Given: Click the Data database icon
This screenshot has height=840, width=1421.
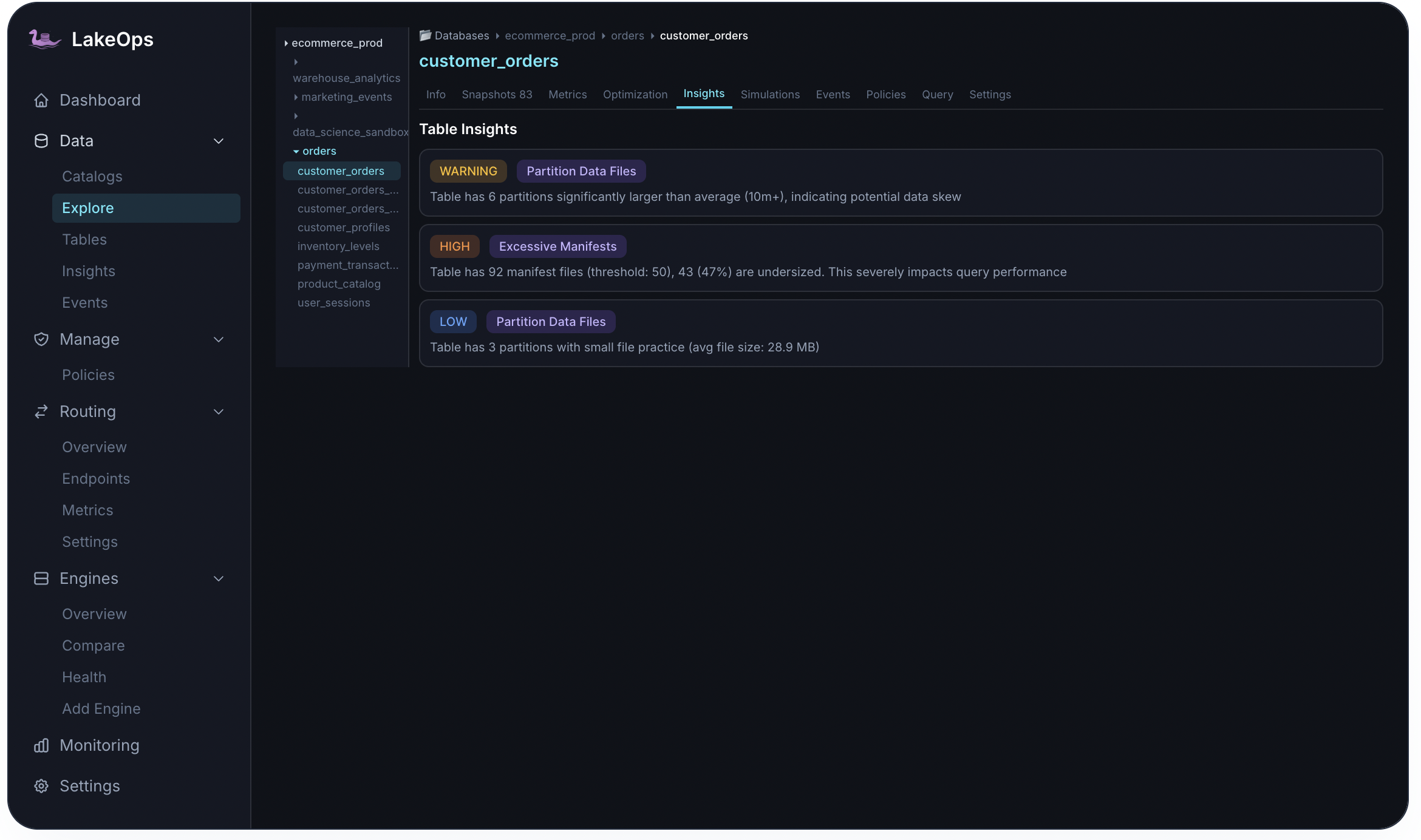Looking at the screenshot, I should (x=41, y=141).
